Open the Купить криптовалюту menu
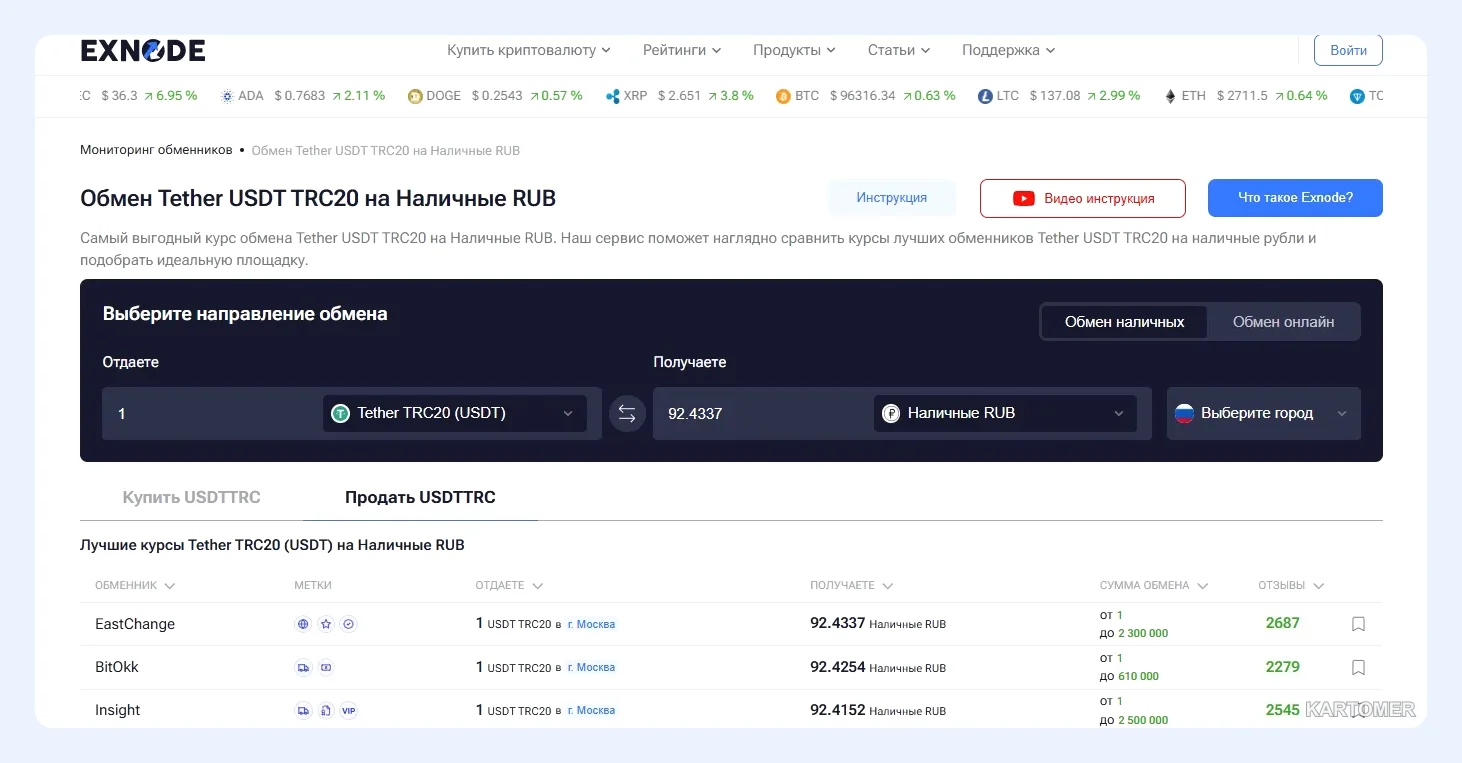1462x763 pixels. tap(529, 50)
